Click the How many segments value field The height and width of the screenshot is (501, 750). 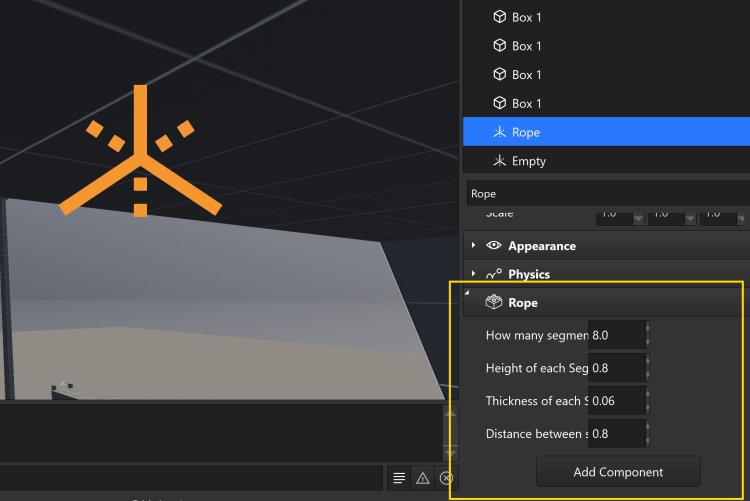click(615, 336)
